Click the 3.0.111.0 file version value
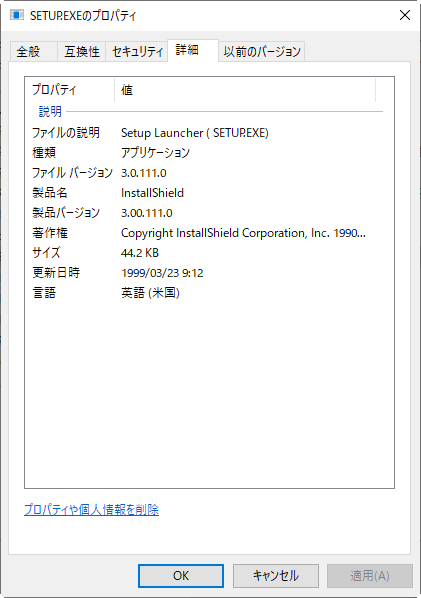421x598 pixels. tap(144, 173)
